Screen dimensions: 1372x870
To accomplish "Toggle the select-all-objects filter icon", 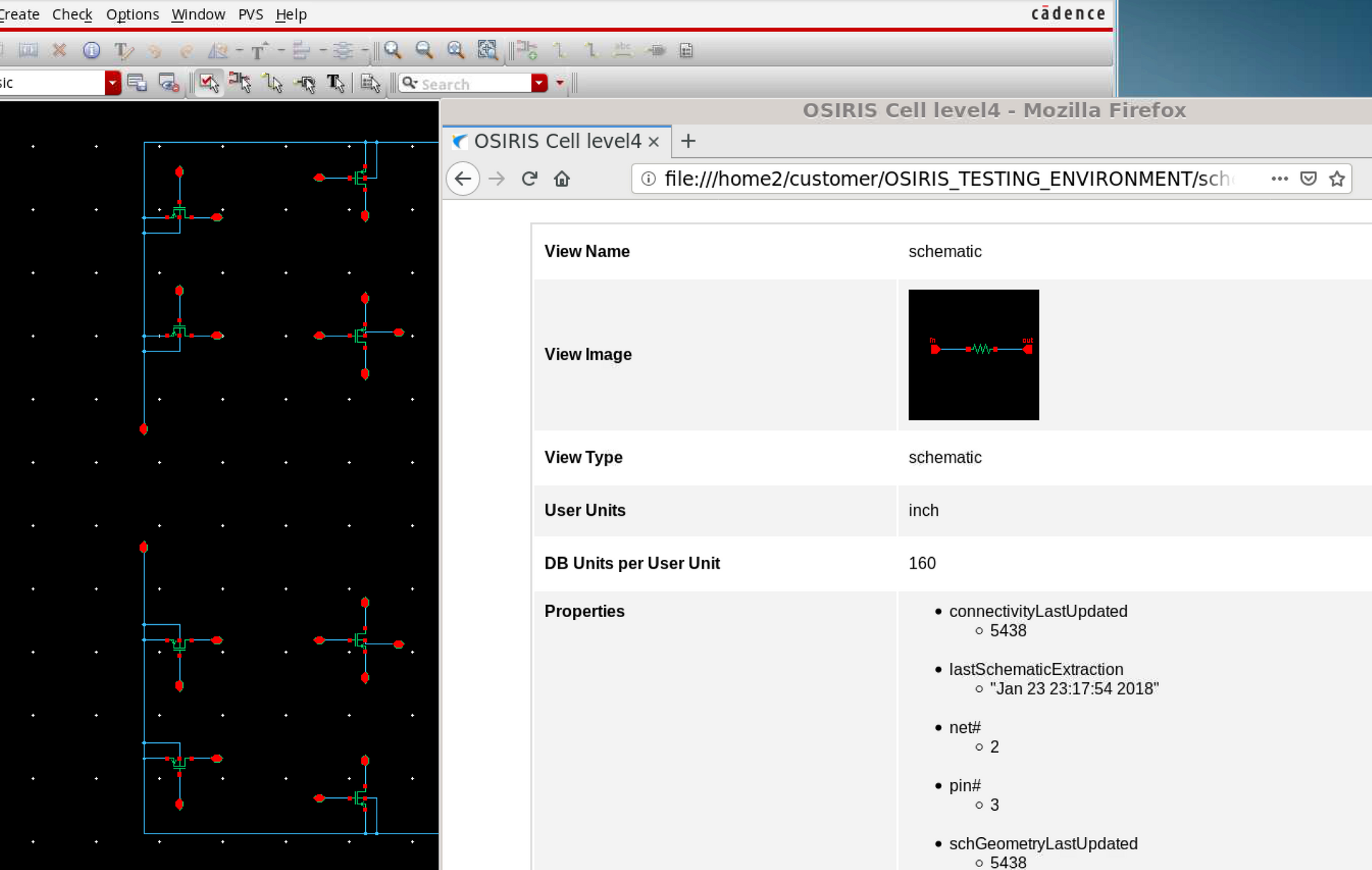I will (x=209, y=83).
